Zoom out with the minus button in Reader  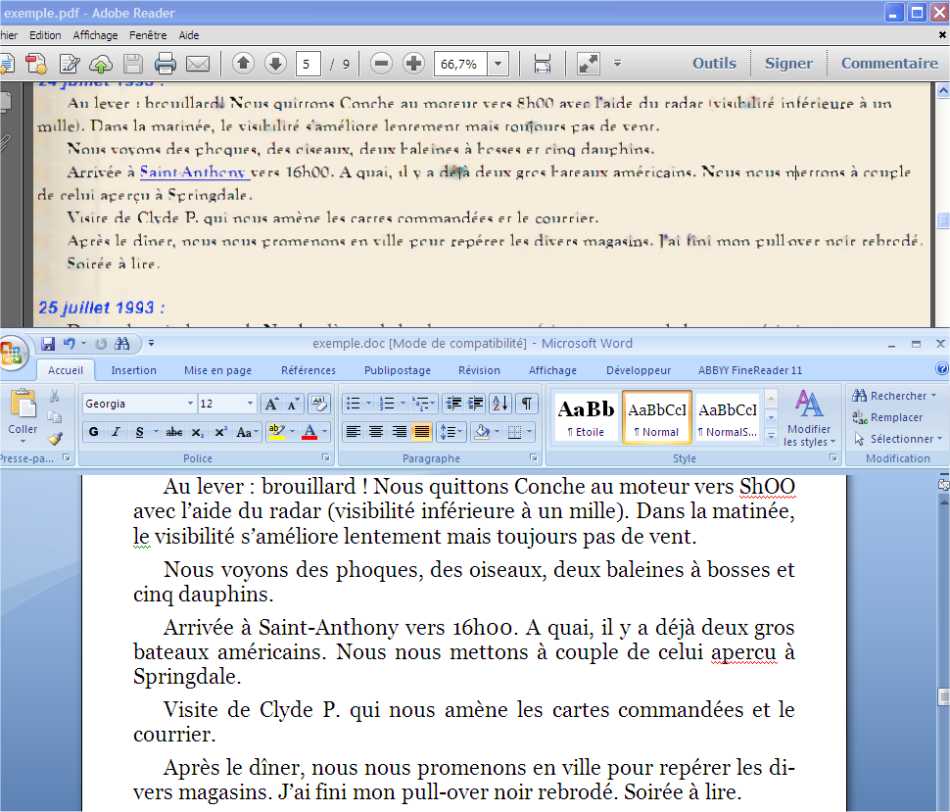click(381, 63)
